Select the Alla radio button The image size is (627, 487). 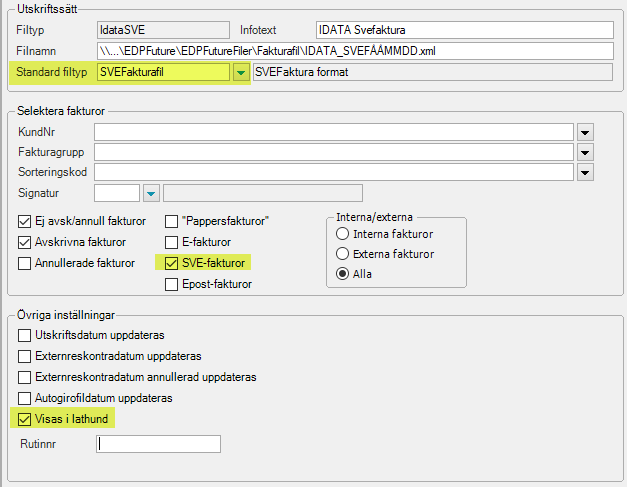pyautogui.click(x=342, y=274)
